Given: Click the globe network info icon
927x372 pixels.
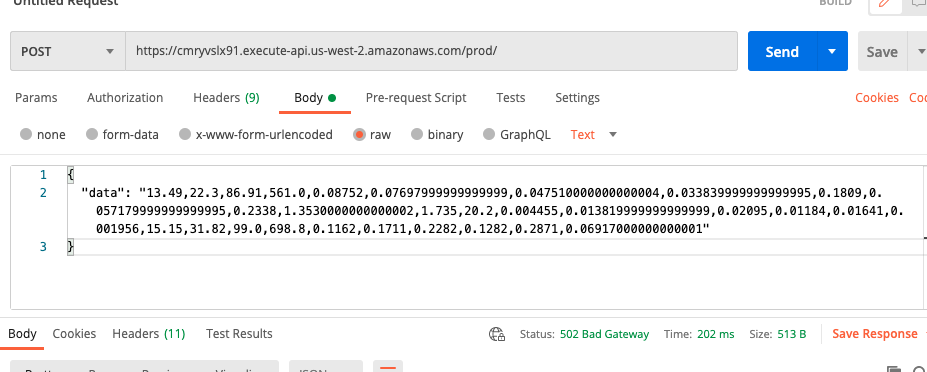Looking at the screenshot, I should coord(497,334).
